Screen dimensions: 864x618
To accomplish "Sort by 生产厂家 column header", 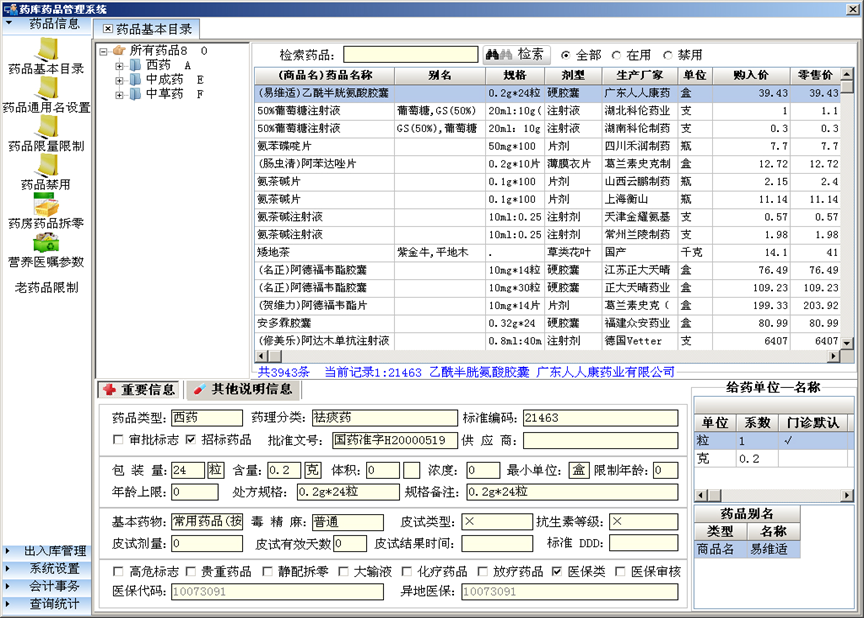I will (x=639, y=75).
